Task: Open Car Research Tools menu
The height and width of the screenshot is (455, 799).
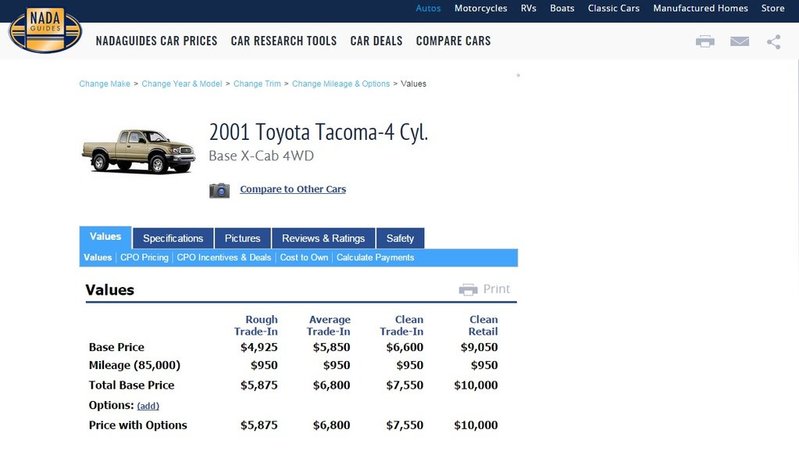Action: [x=284, y=41]
